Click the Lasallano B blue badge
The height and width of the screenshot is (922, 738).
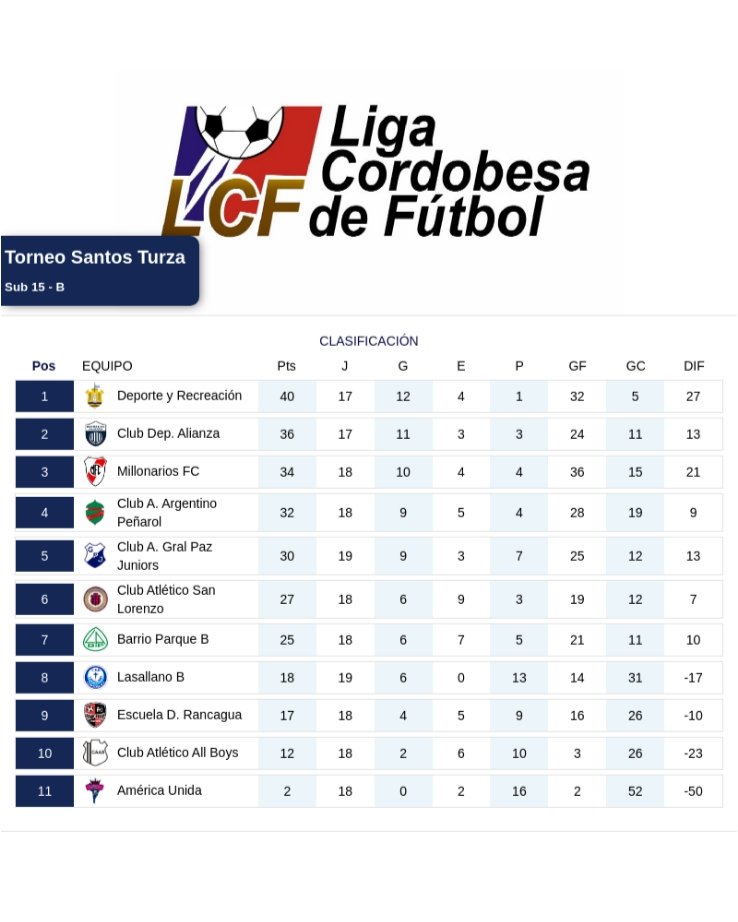coord(95,677)
